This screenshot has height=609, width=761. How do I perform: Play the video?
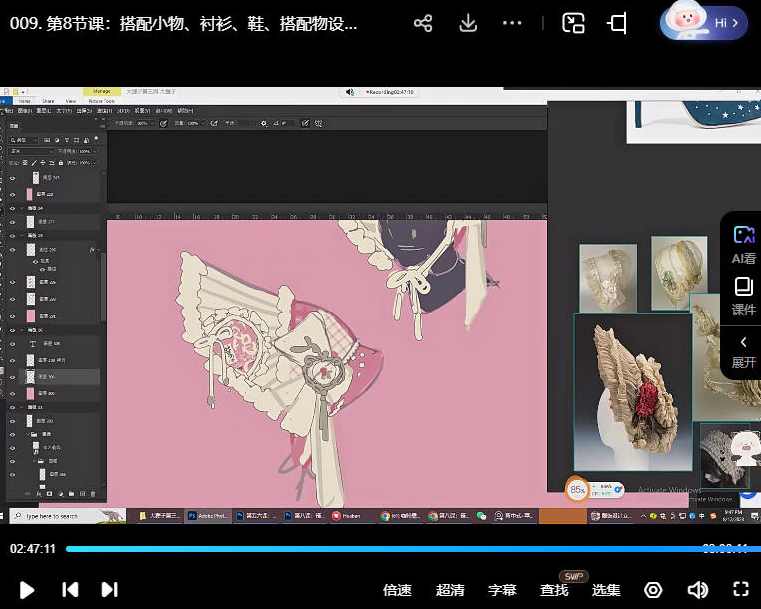tap(27, 590)
